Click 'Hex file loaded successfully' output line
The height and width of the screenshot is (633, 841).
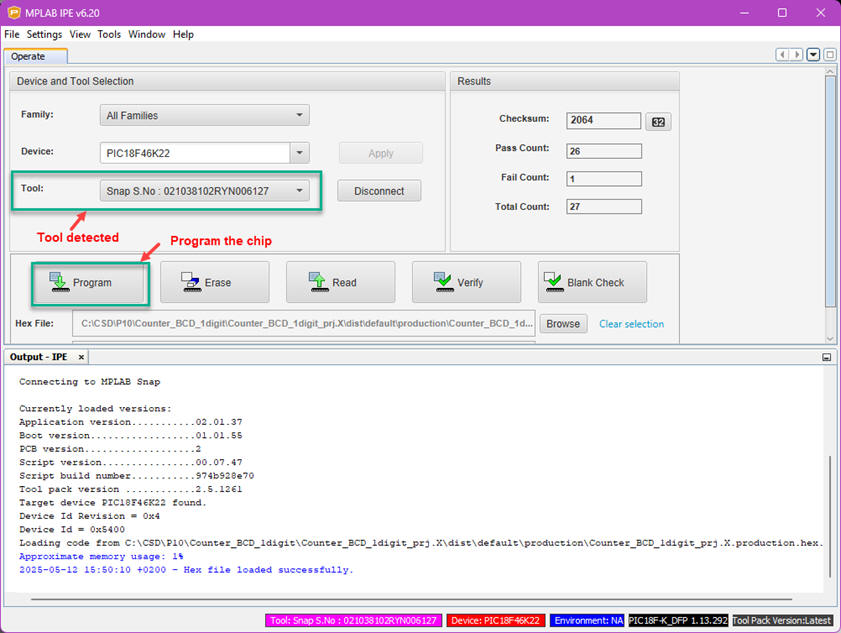(186, 570)
